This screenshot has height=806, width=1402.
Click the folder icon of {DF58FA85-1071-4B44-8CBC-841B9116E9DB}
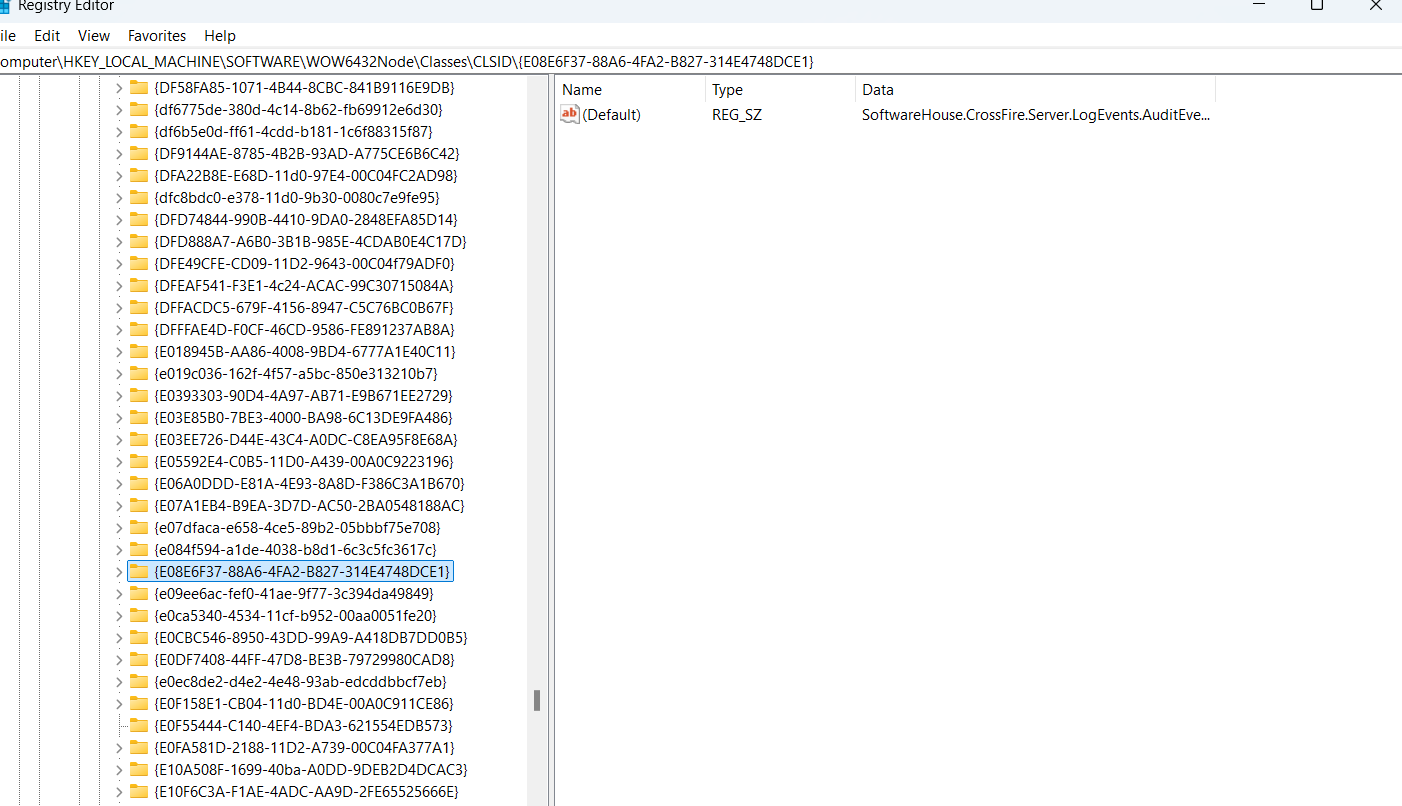[139, 88]
